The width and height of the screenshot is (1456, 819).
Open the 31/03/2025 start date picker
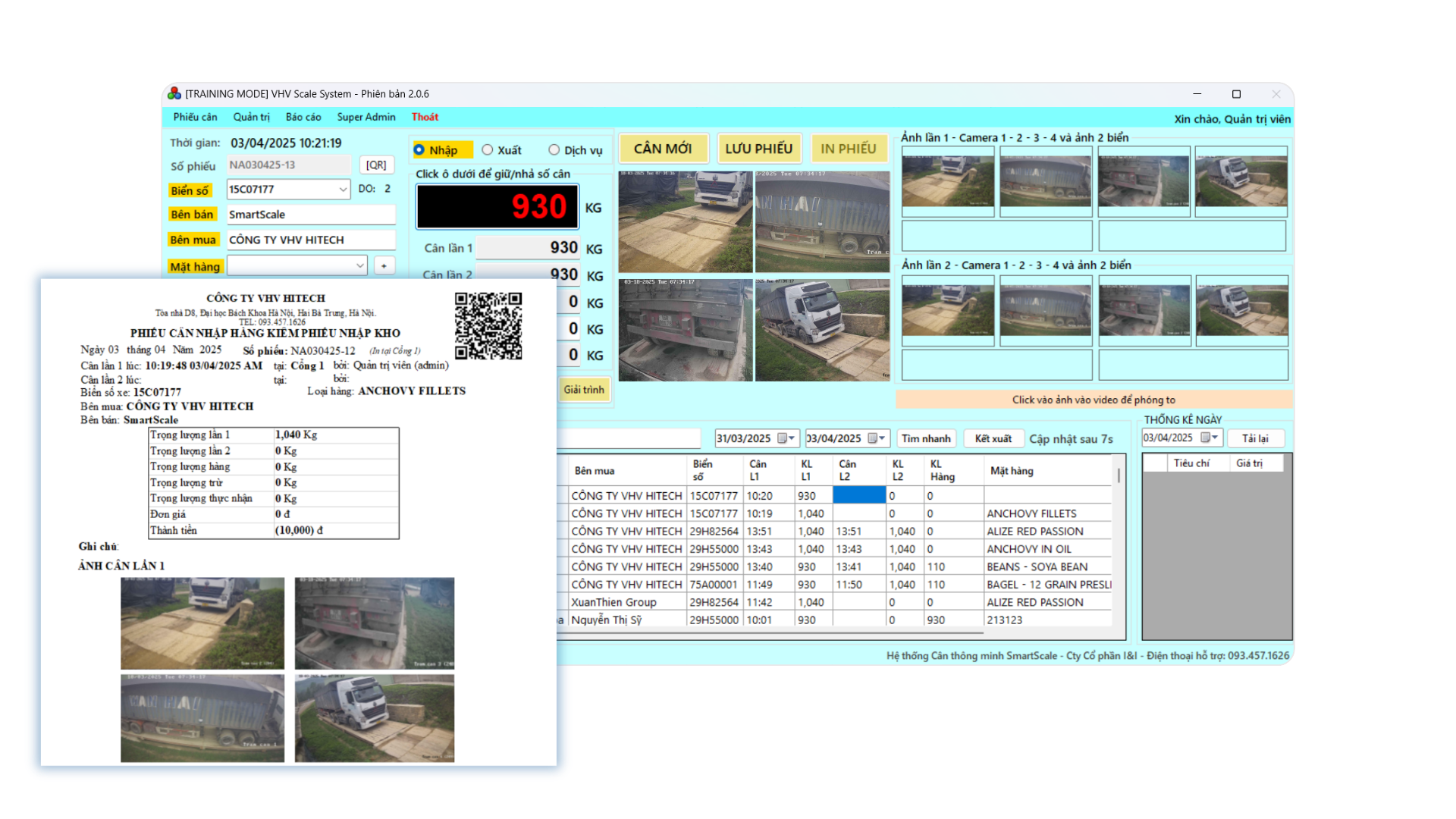786,438
